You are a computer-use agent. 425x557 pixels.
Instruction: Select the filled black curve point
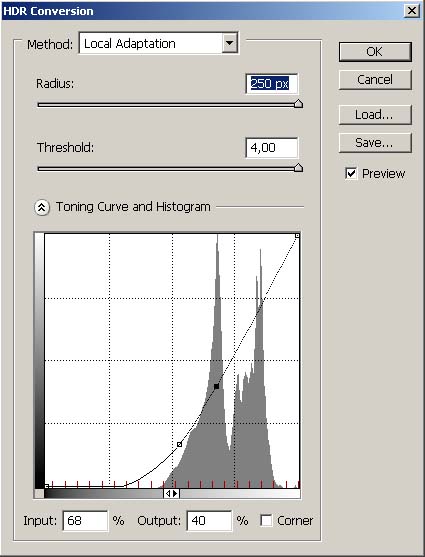[x=216, y=386]
